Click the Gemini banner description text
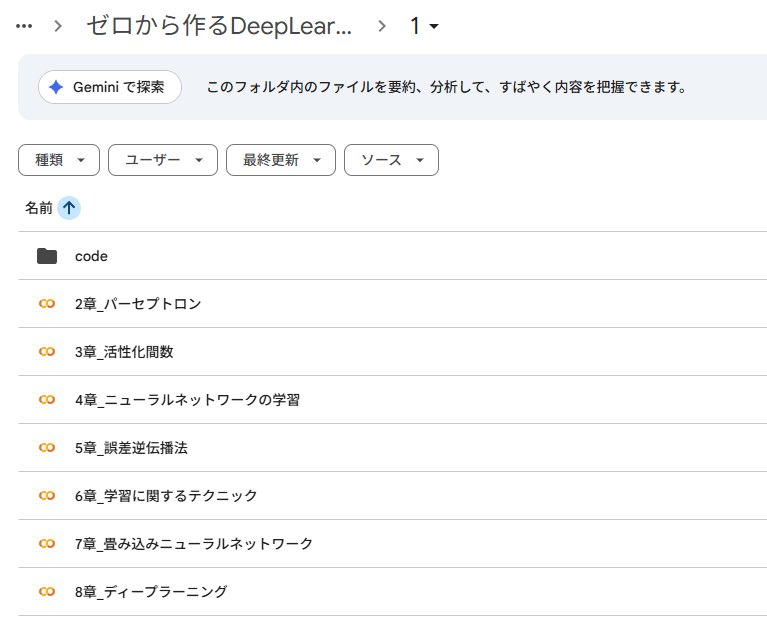Image resolution: width=767 pixels, height=626 pixels. [x=447, y=87]
